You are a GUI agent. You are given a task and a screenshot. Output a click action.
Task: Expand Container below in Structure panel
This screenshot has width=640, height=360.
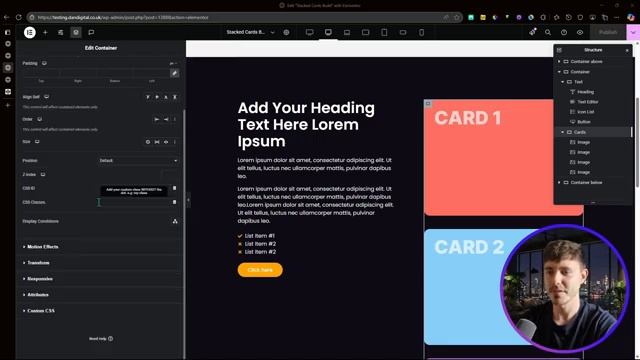pos(559,182)
